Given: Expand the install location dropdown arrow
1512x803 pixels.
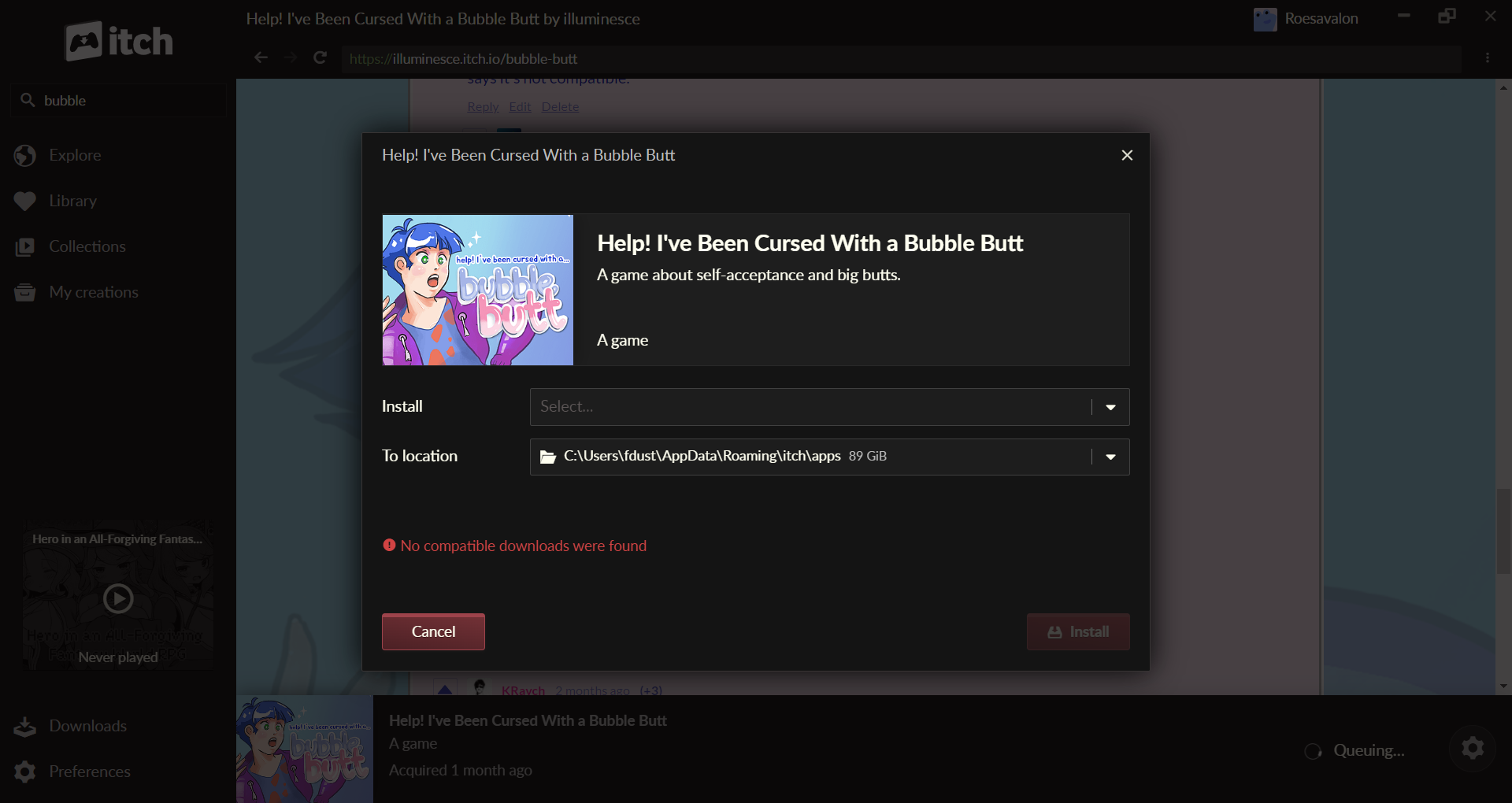Looking at the screenshot, I should click(x=1111, y=457).
